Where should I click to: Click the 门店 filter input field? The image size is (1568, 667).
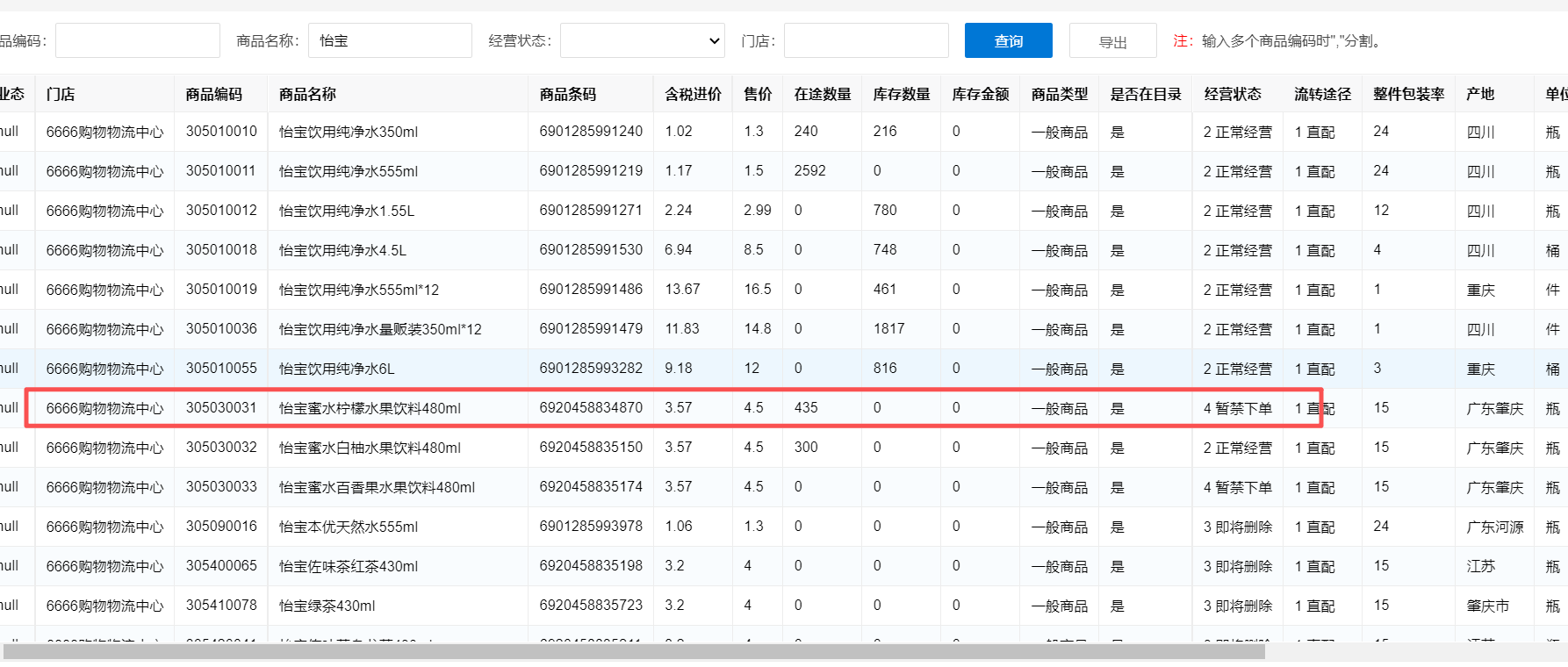click(866, 41)
